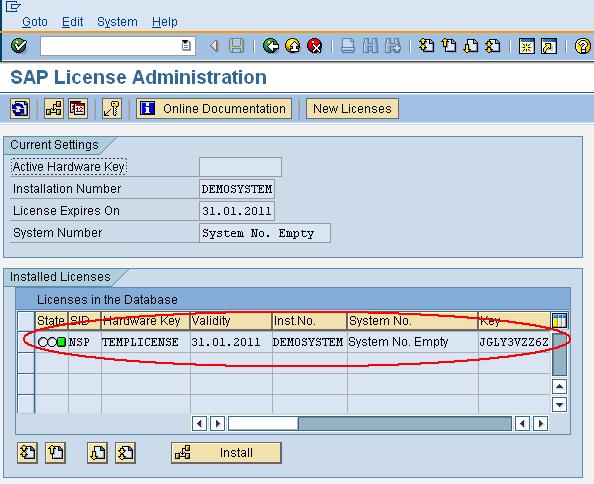This screenshot has height=484, width=594.
Task: Click the Print icon in the toolbar
Action: pyautogui.click(x=348, y=46)
